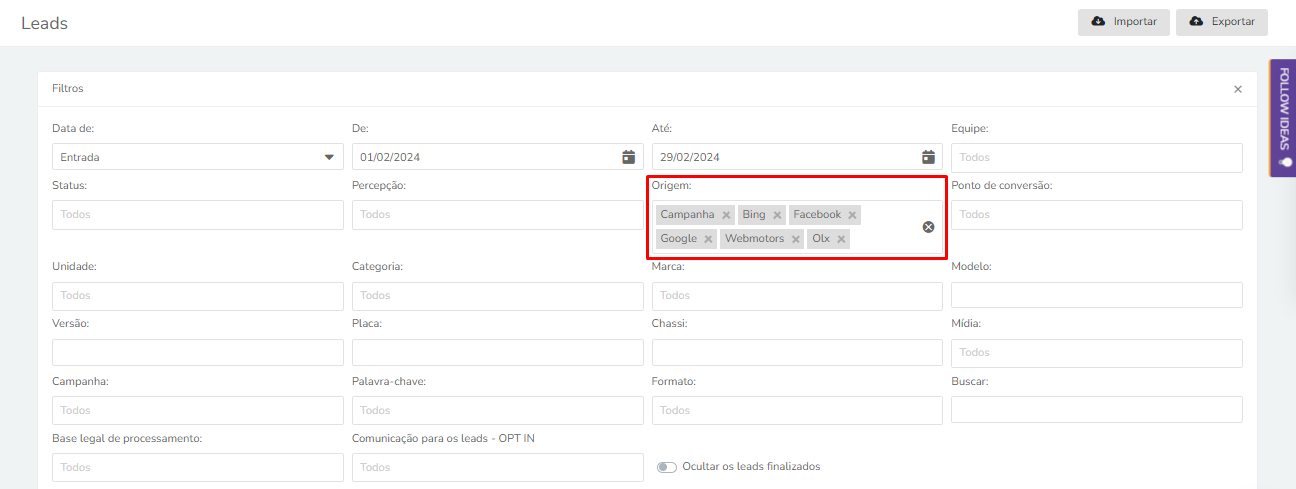The image size is (1296, 489).
Task: Remove the Webmotors origin tag
Action: (x=796, y=239)
